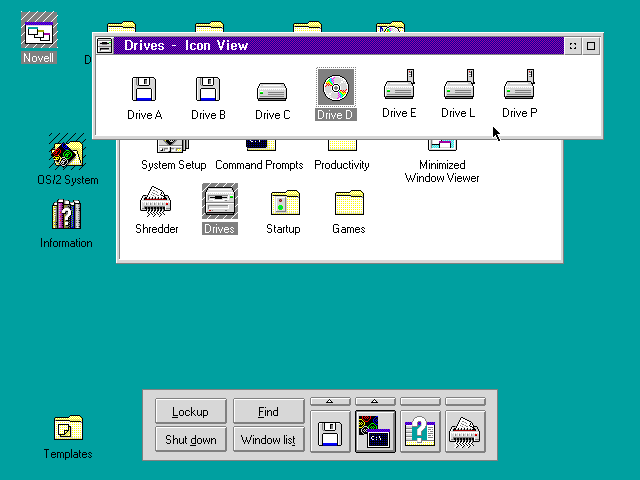Image resolution: width=640 pixels, height=480 pixels.
Task: Select the Drive A floppy icon
Action: [x=144, y=89]
